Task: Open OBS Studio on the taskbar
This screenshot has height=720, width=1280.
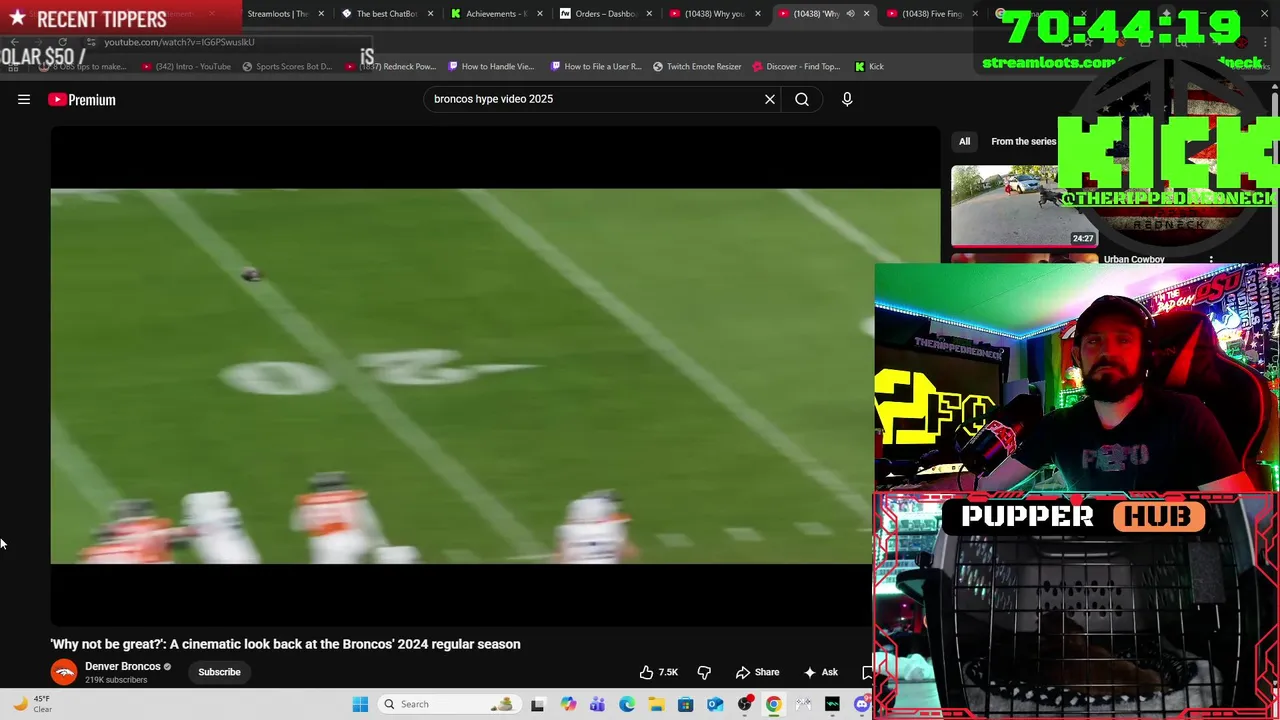Action: [x=744, y=704]
